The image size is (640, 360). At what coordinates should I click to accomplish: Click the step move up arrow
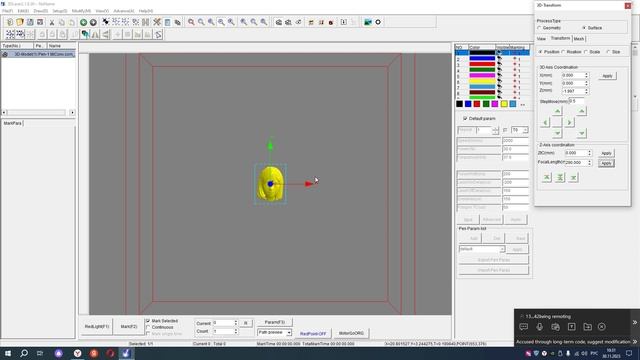[x=558, y=111]
